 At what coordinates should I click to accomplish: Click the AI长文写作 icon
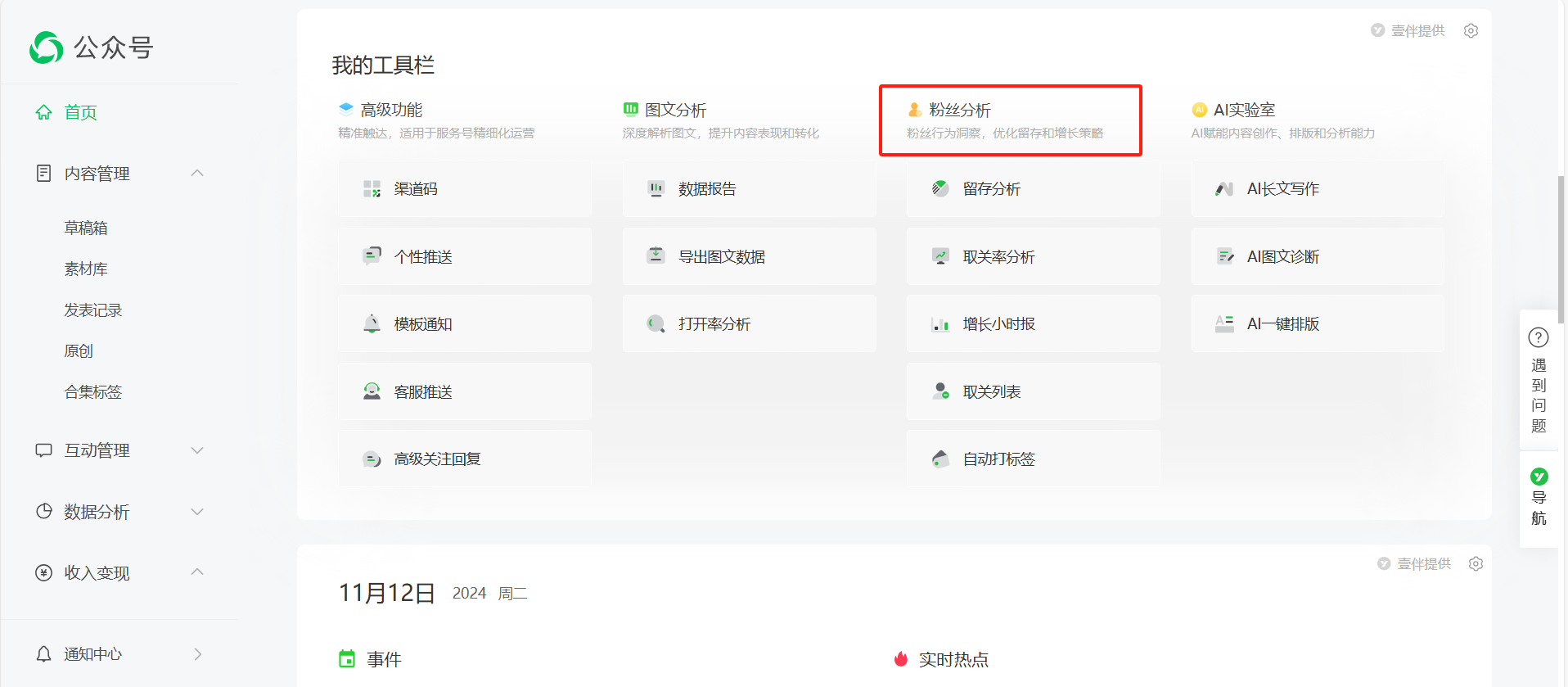(x=1224, y=189)
